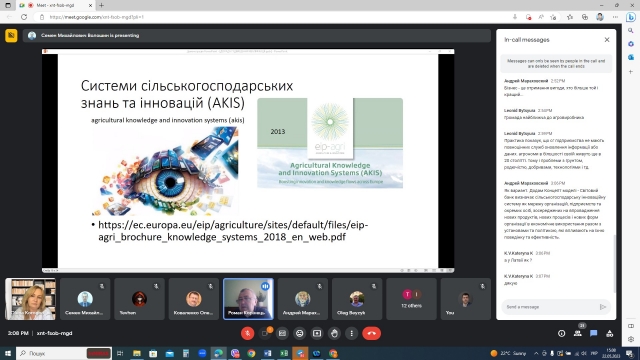The height and width of the screenshot is (360, 640).
Task: Click the 'In-call messages' panel heading
Action: pos(527,40)
